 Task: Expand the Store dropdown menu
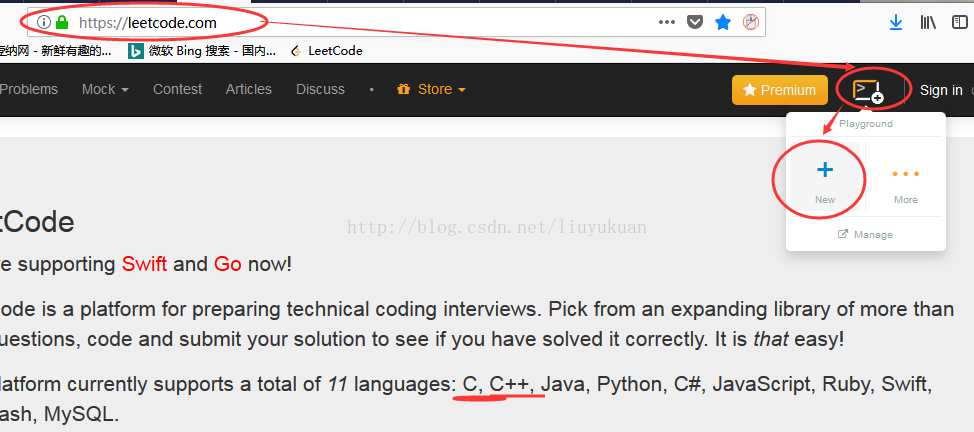pyautogui.click(x=432, y=90)
